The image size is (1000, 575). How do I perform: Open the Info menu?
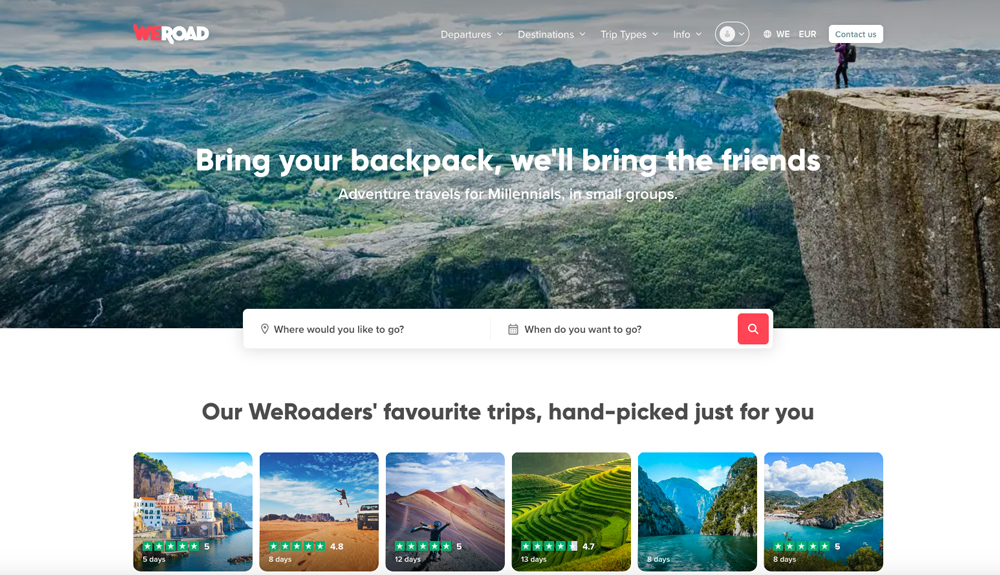pos(687,34)
